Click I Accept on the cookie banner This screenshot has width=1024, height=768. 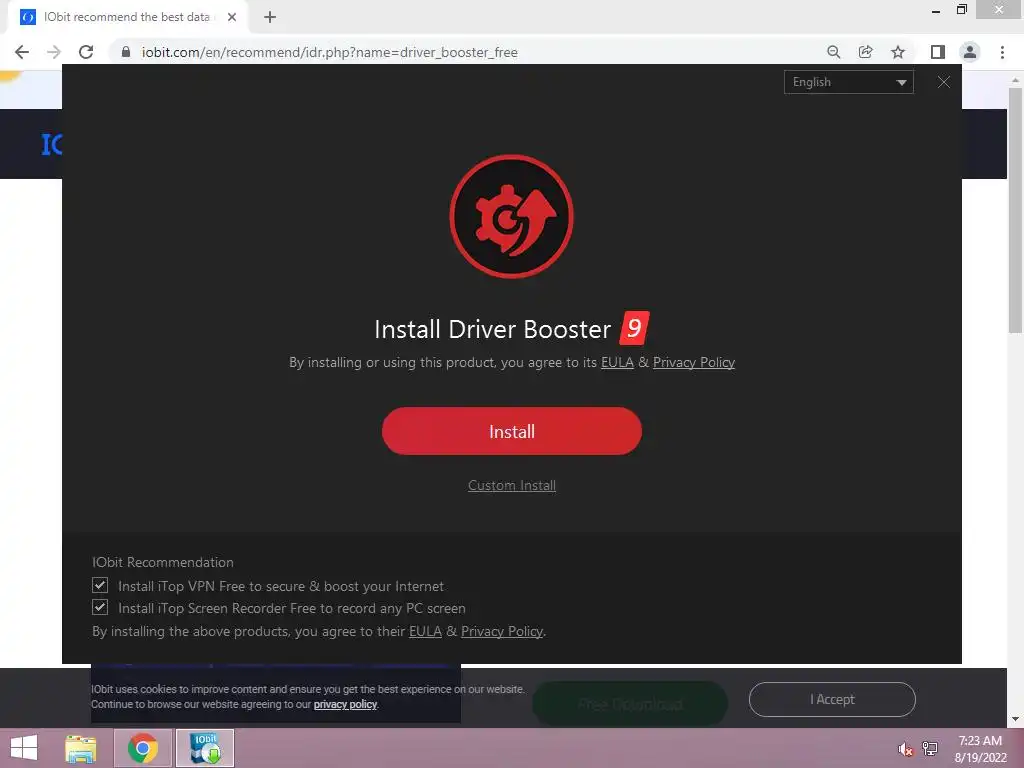pyautogui.click(x=832, y=699)
